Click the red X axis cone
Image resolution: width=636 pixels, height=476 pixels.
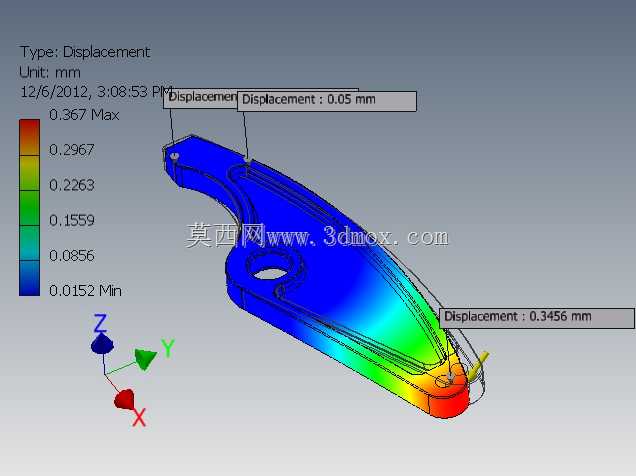(124, 399)
